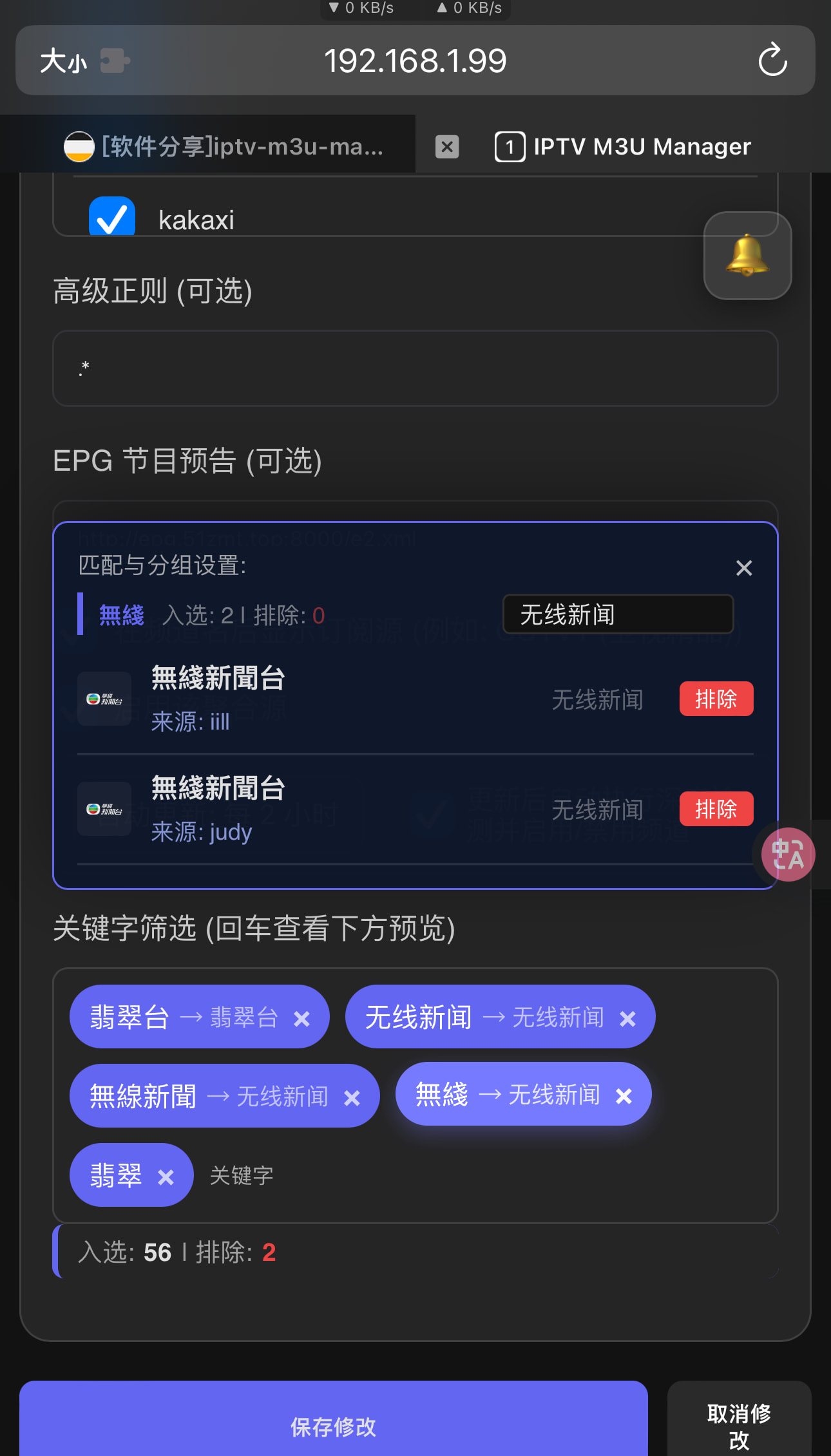
Task: Exclude 無綫新聞台 from source iill
Action: click(x=716, y=699)
